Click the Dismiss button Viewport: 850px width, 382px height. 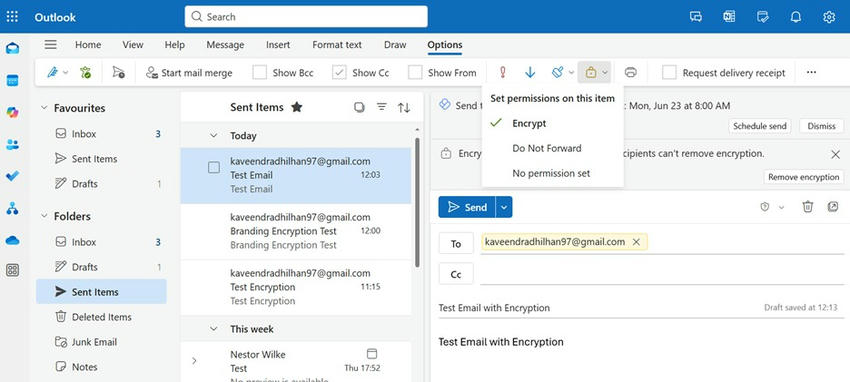tap(821, 126)
